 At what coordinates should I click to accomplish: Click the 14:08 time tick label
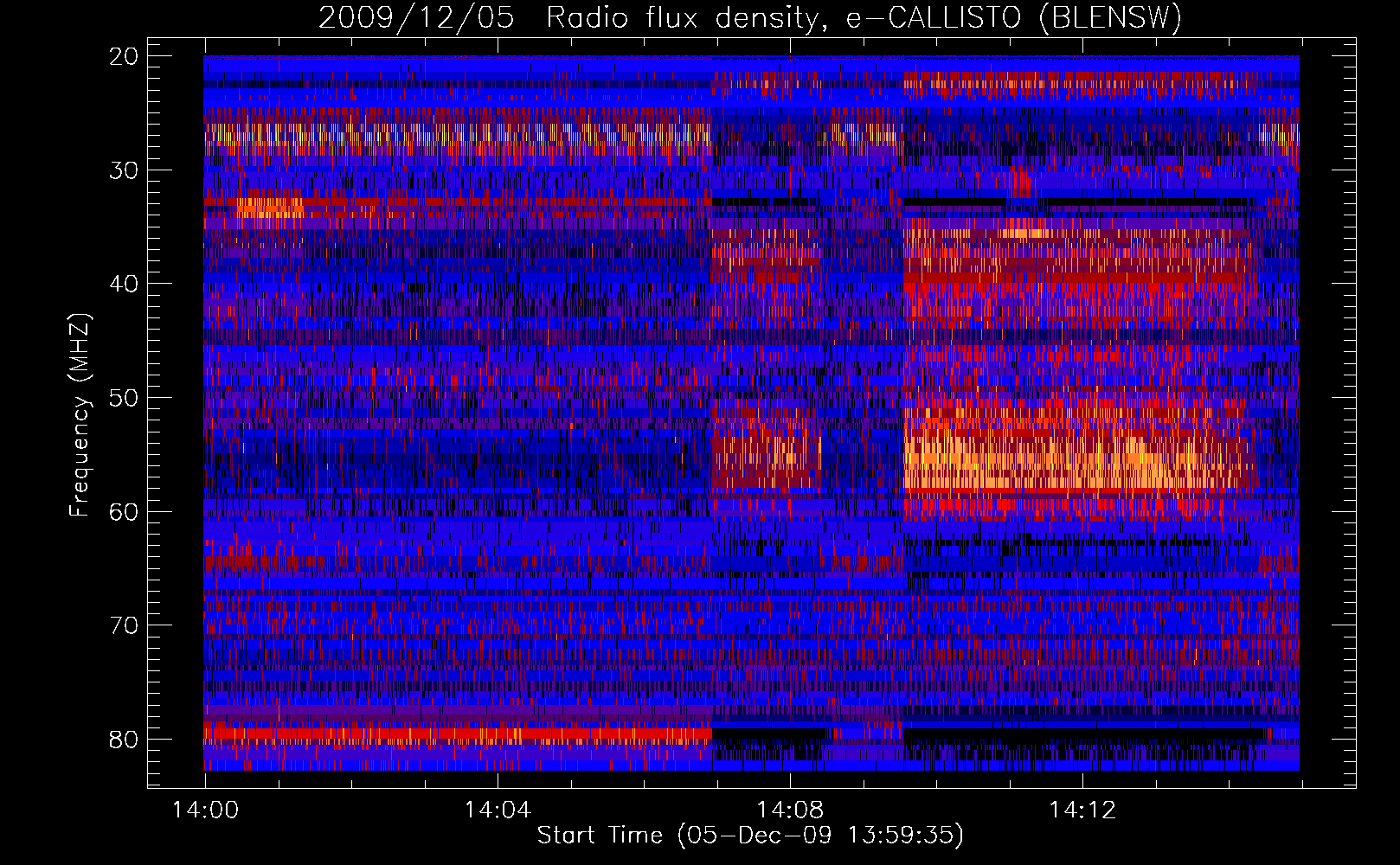pyautogui.click(x=790, y=811)
